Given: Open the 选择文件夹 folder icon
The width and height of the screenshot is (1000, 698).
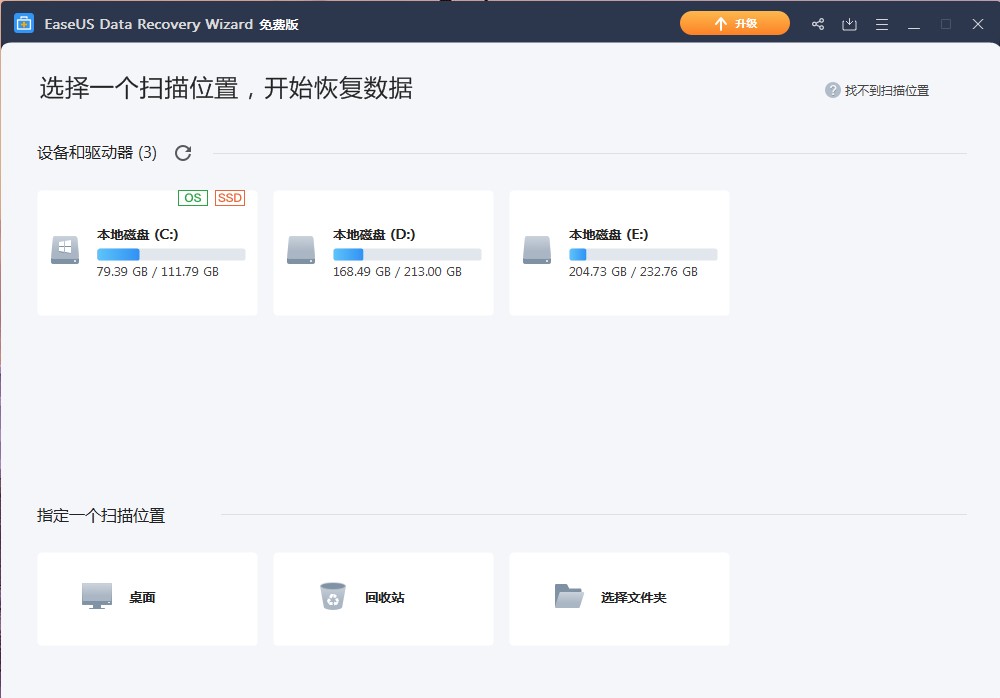Looking at the screenshot, I should click(x=569, y=596).
